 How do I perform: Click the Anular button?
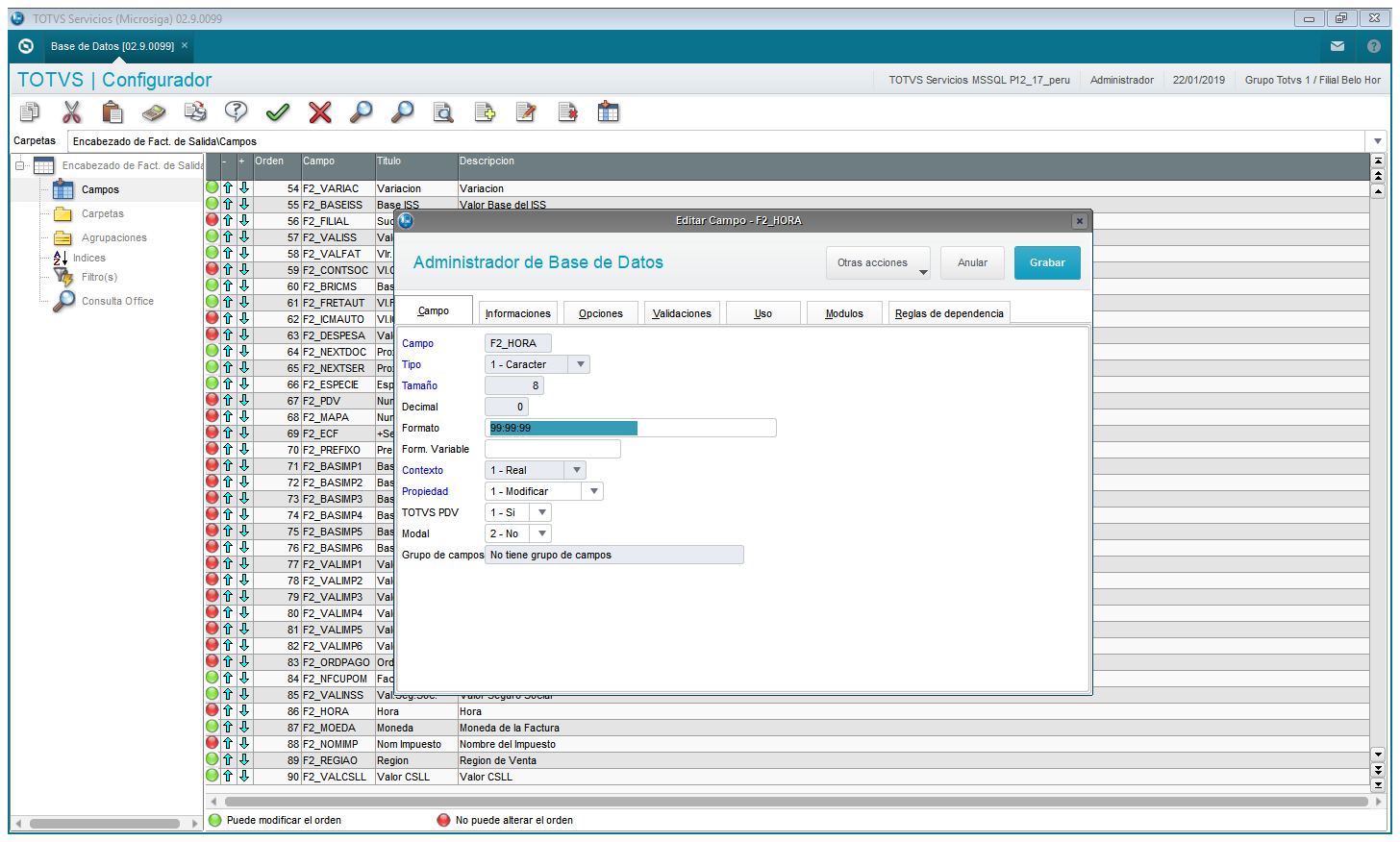[x=972, y=262]
